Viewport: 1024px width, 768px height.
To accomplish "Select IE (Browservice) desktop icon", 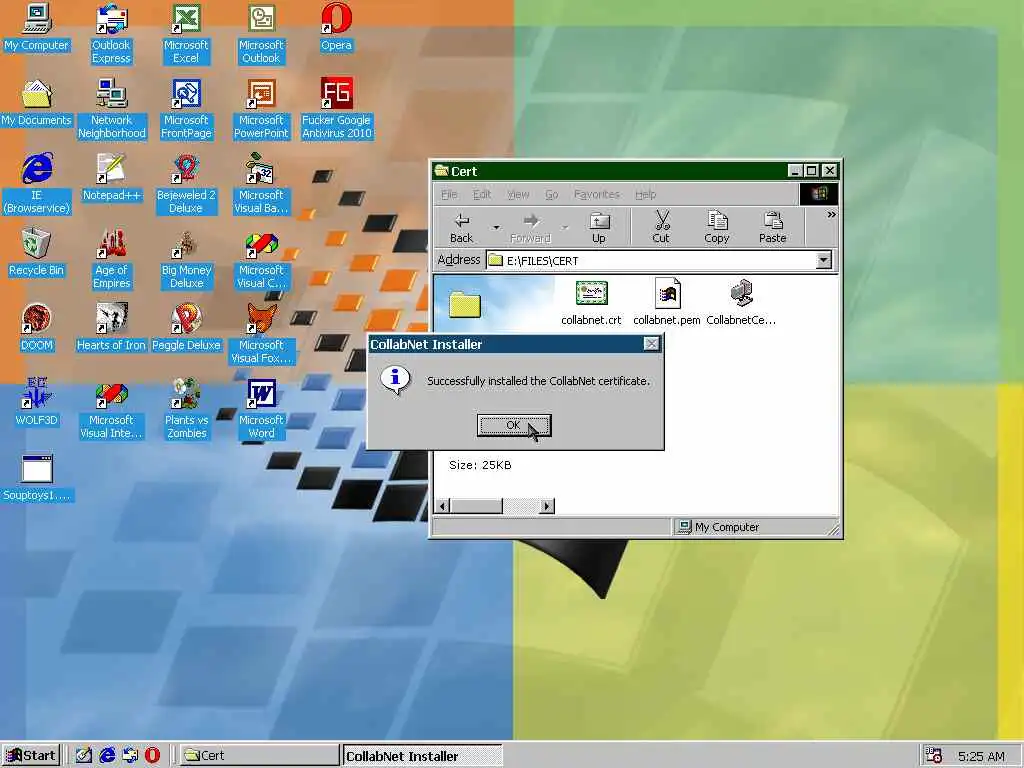I will click(x=37, y=184).
